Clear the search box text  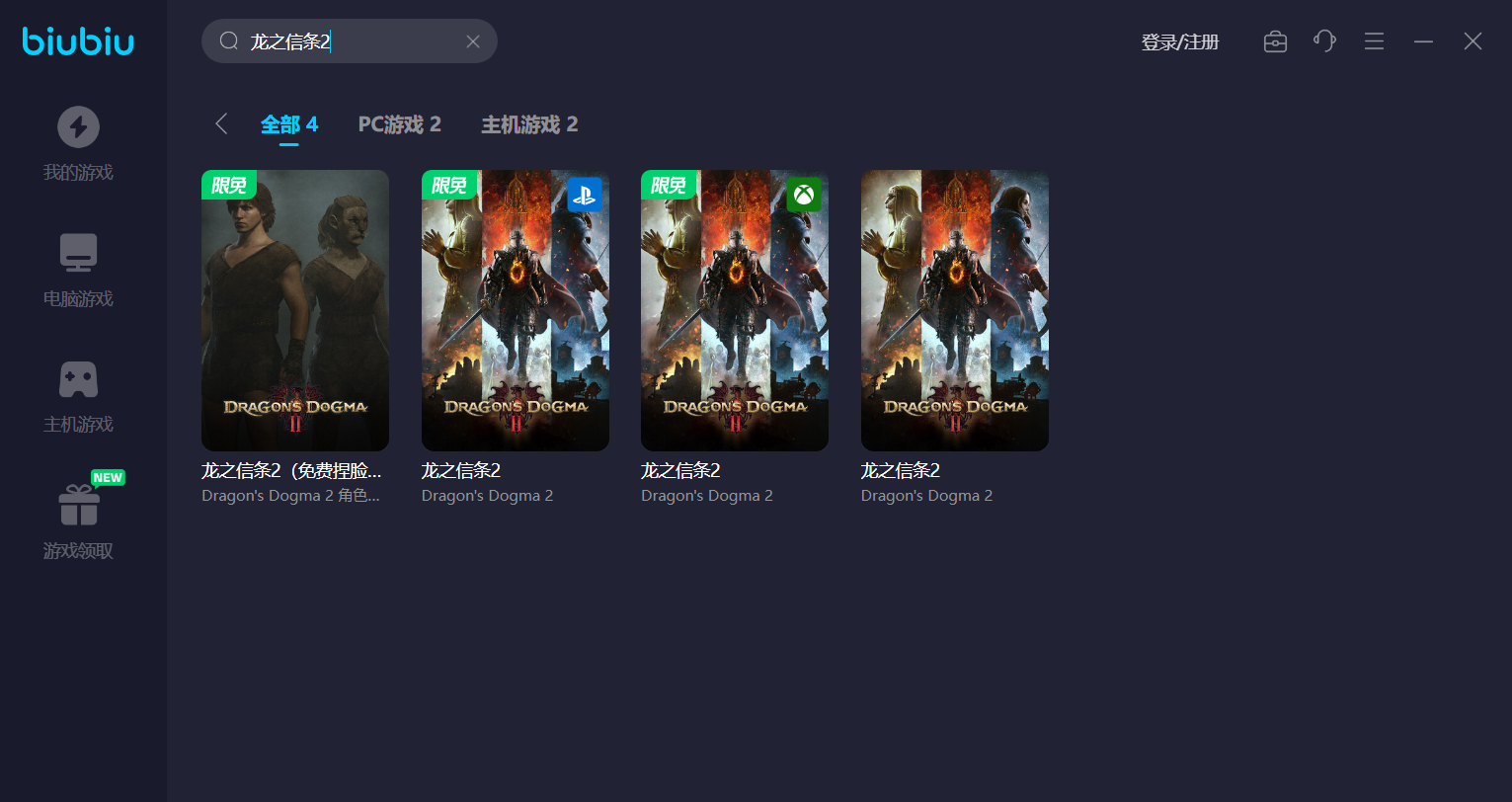pyautogui.click(x=472, y=41)
